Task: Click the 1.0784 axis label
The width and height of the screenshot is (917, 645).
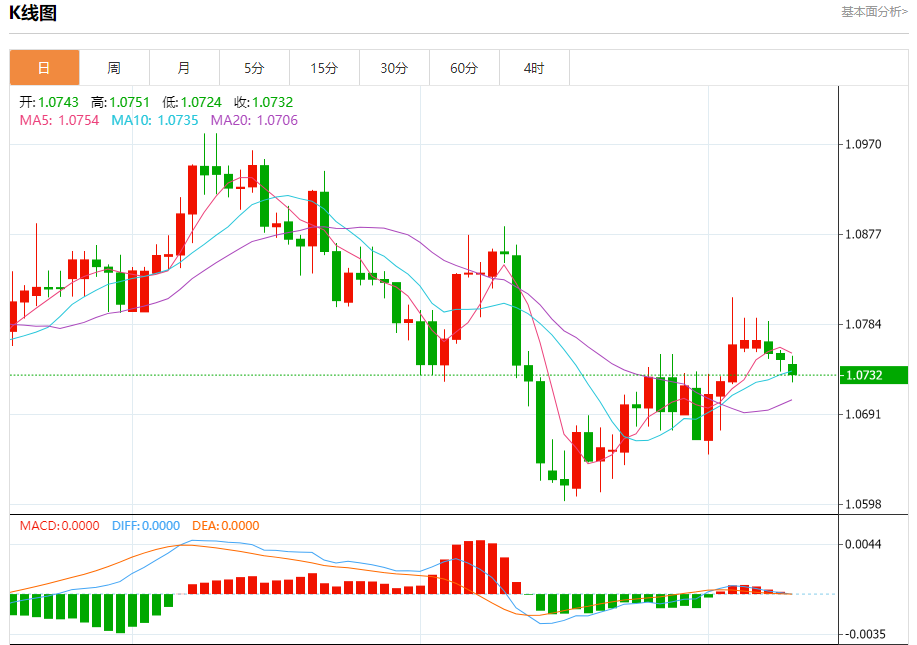Action: [x=863, y=325]
